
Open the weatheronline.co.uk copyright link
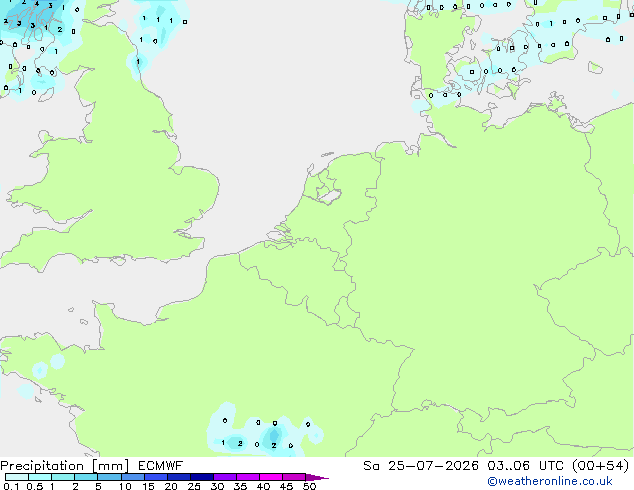[x=550, y=481]
